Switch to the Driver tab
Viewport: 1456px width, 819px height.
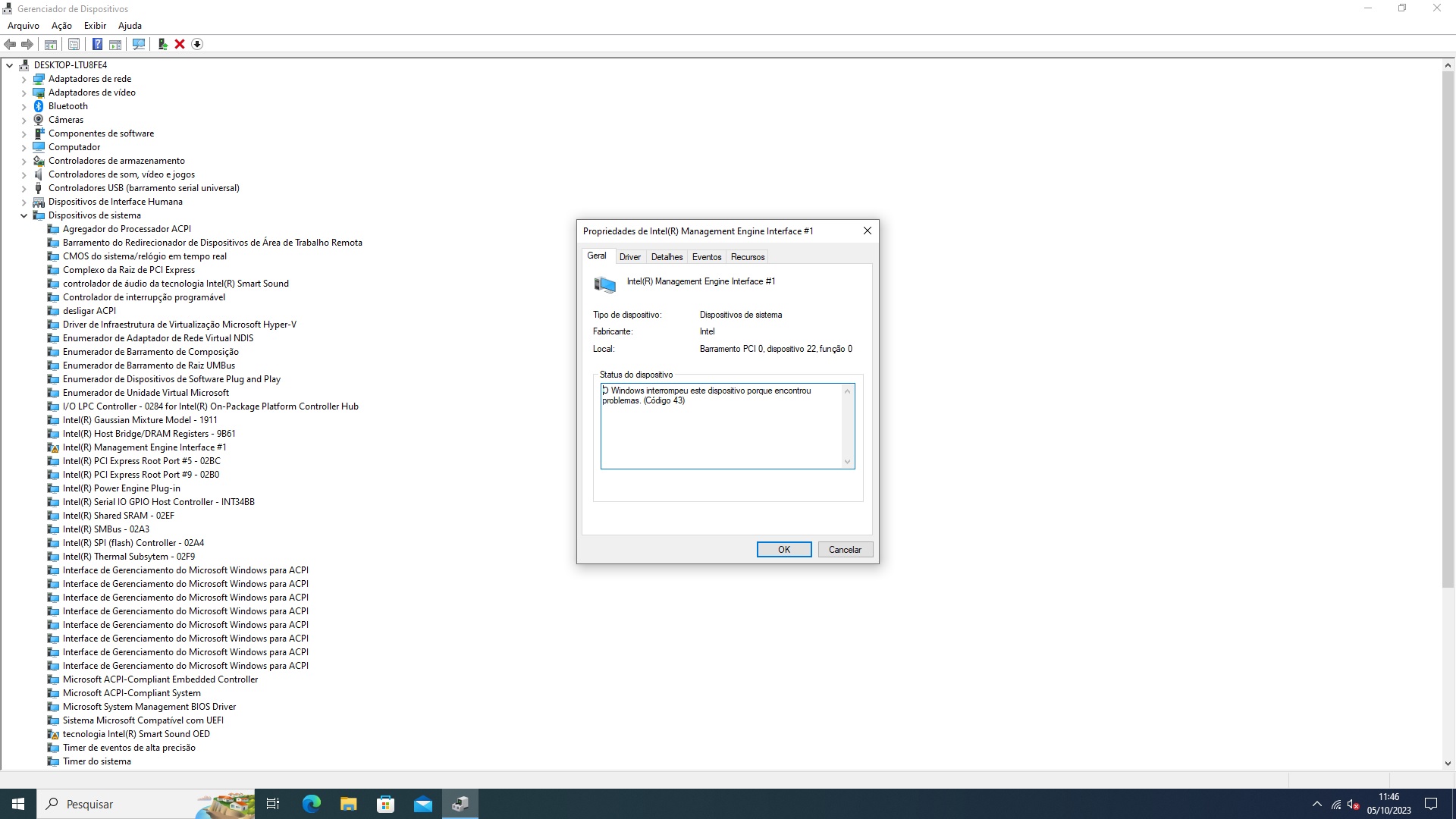click(629, 257)
